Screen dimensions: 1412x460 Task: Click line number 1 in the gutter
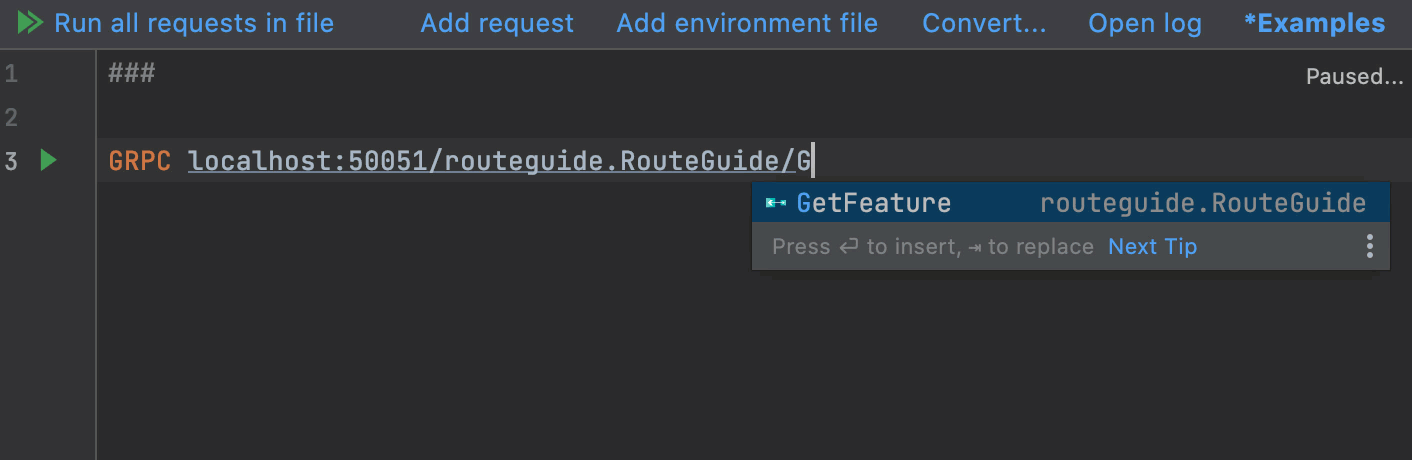[11, 73]
